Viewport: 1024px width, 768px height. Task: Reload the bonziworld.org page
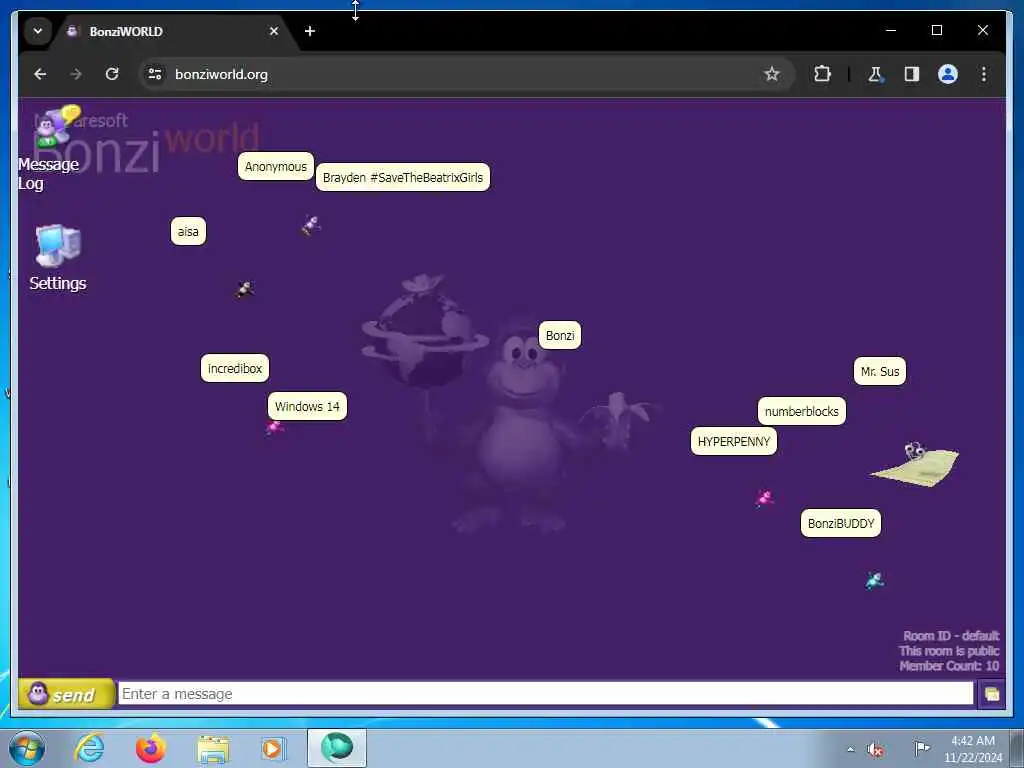[112, 74]
